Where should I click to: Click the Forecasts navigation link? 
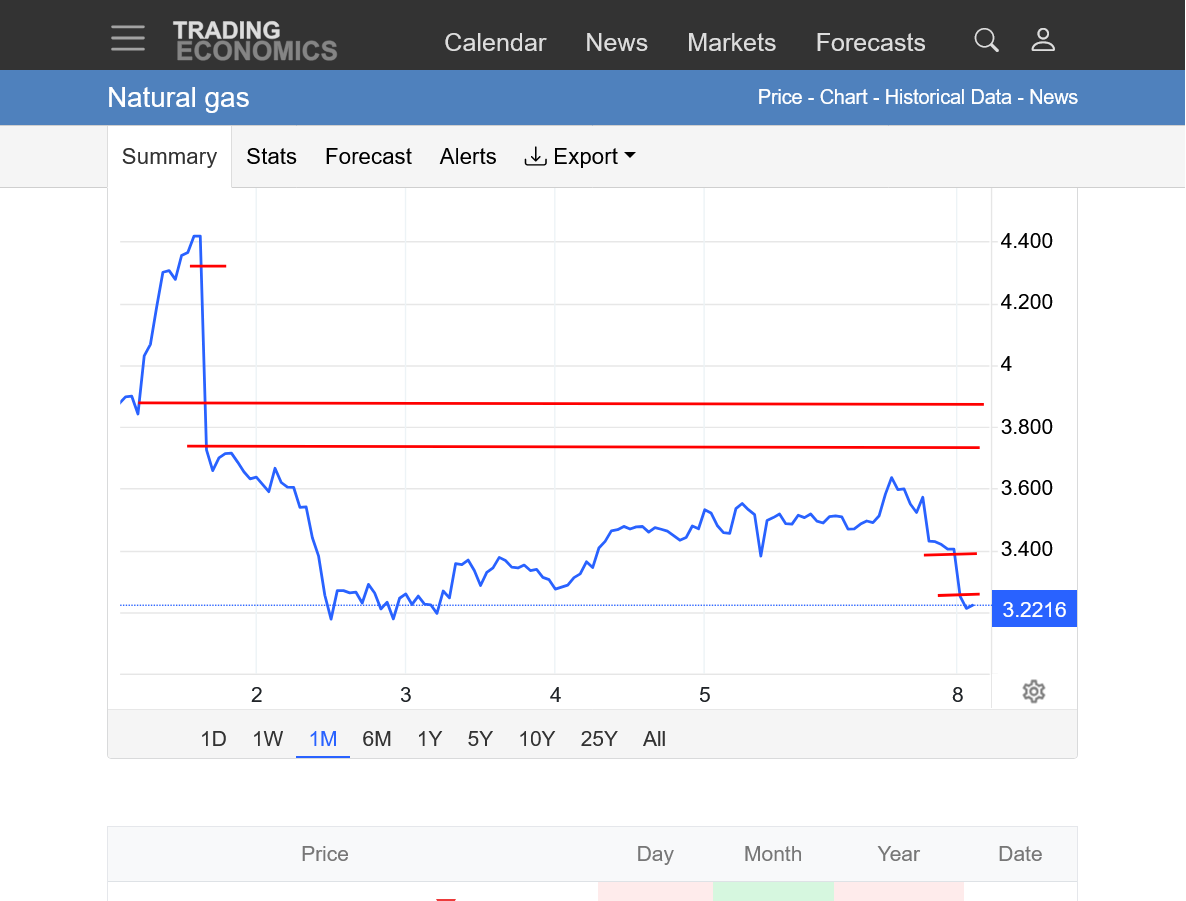[870, 43]
